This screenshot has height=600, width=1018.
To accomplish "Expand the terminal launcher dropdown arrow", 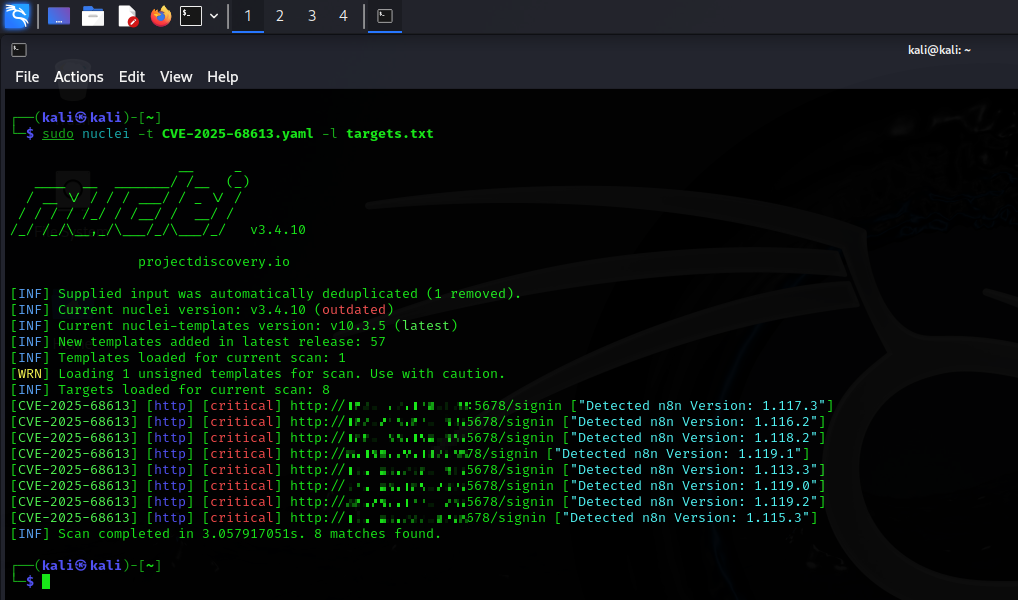I will click(214, 16).
